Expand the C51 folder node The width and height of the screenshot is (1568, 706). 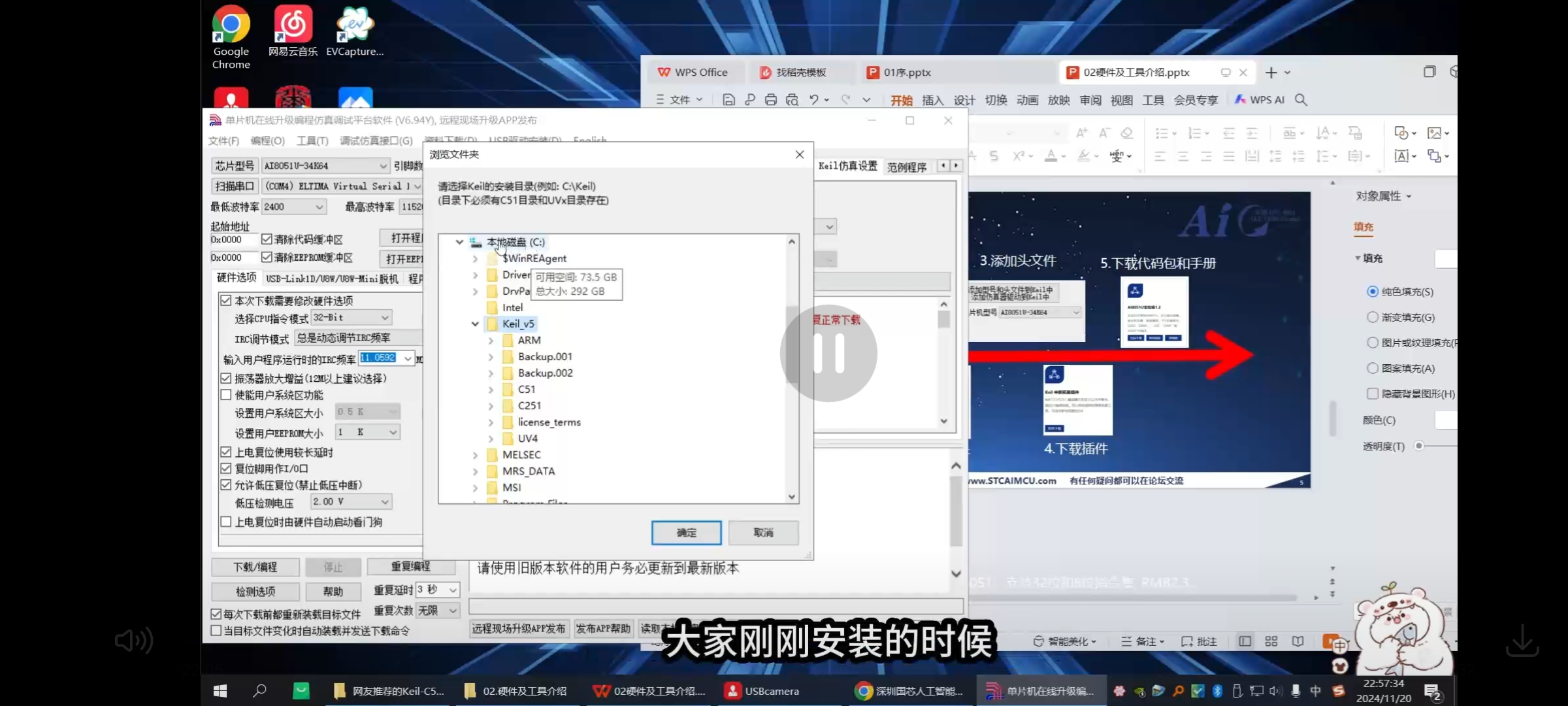click(491, 390)
